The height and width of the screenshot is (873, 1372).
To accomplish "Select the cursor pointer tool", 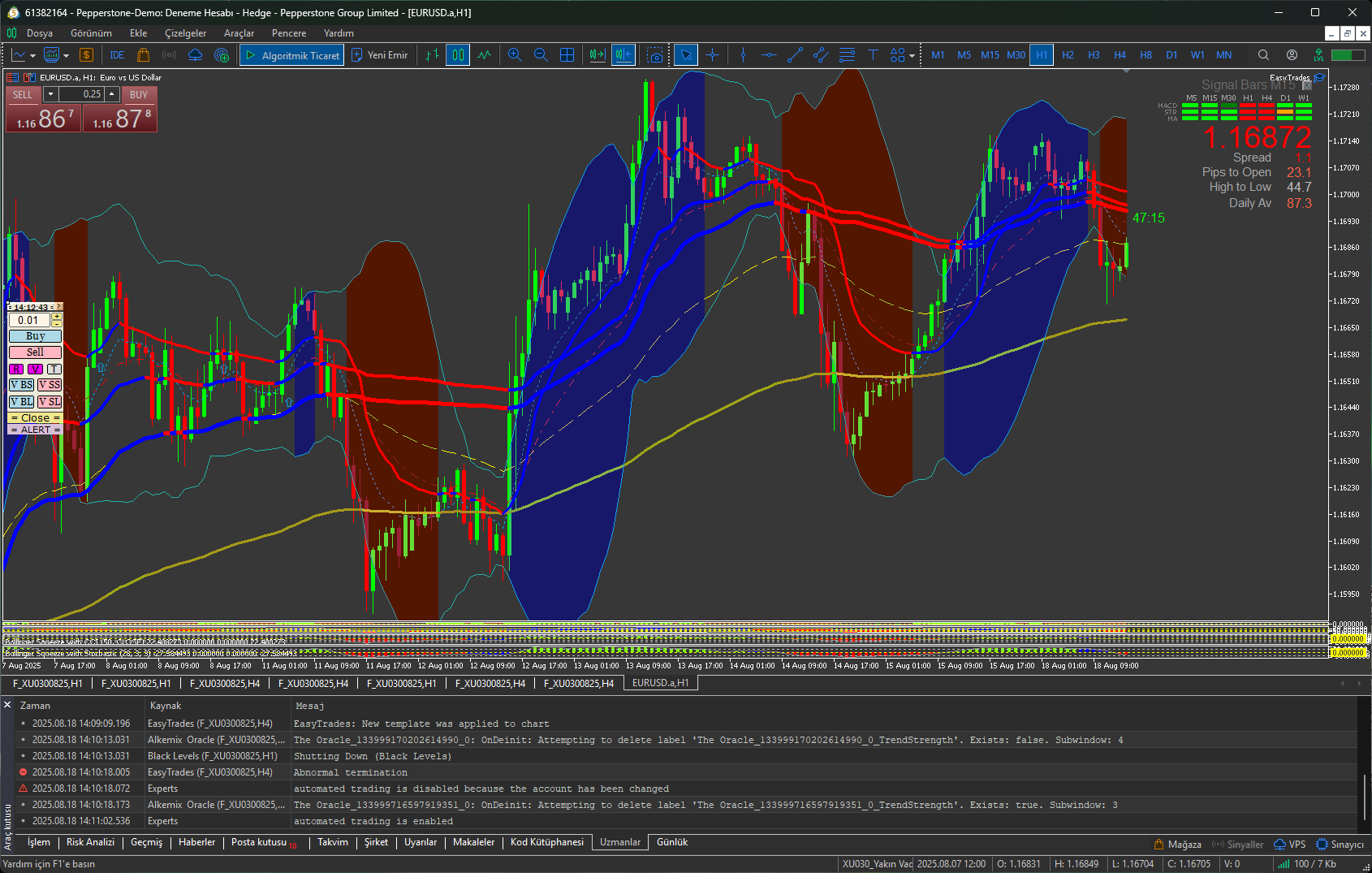I will click(686, 55).
